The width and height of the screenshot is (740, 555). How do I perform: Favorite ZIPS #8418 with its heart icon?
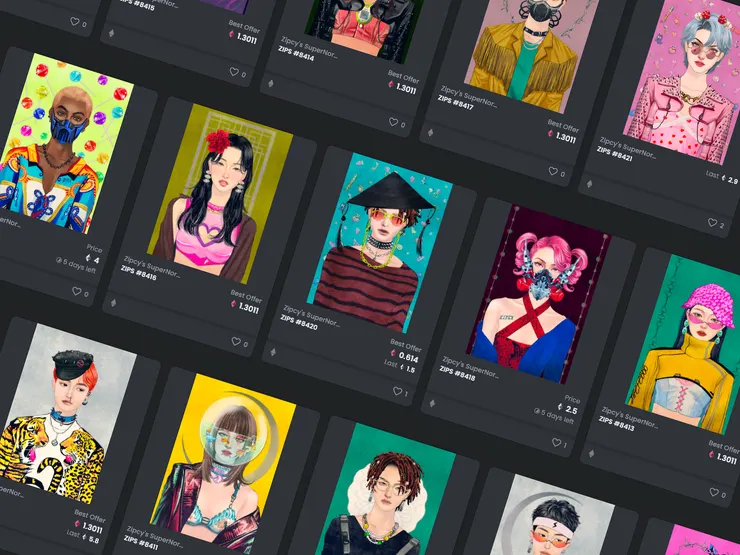click(x=556, y=443)
